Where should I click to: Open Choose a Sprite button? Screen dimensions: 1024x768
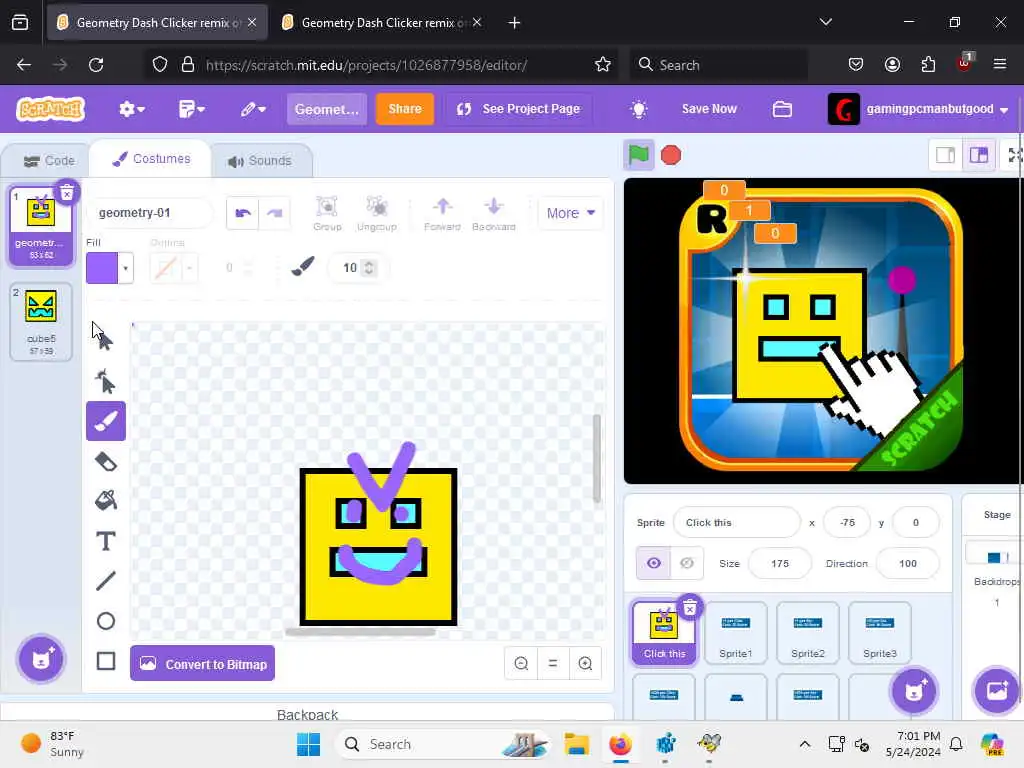pos(914,690)
